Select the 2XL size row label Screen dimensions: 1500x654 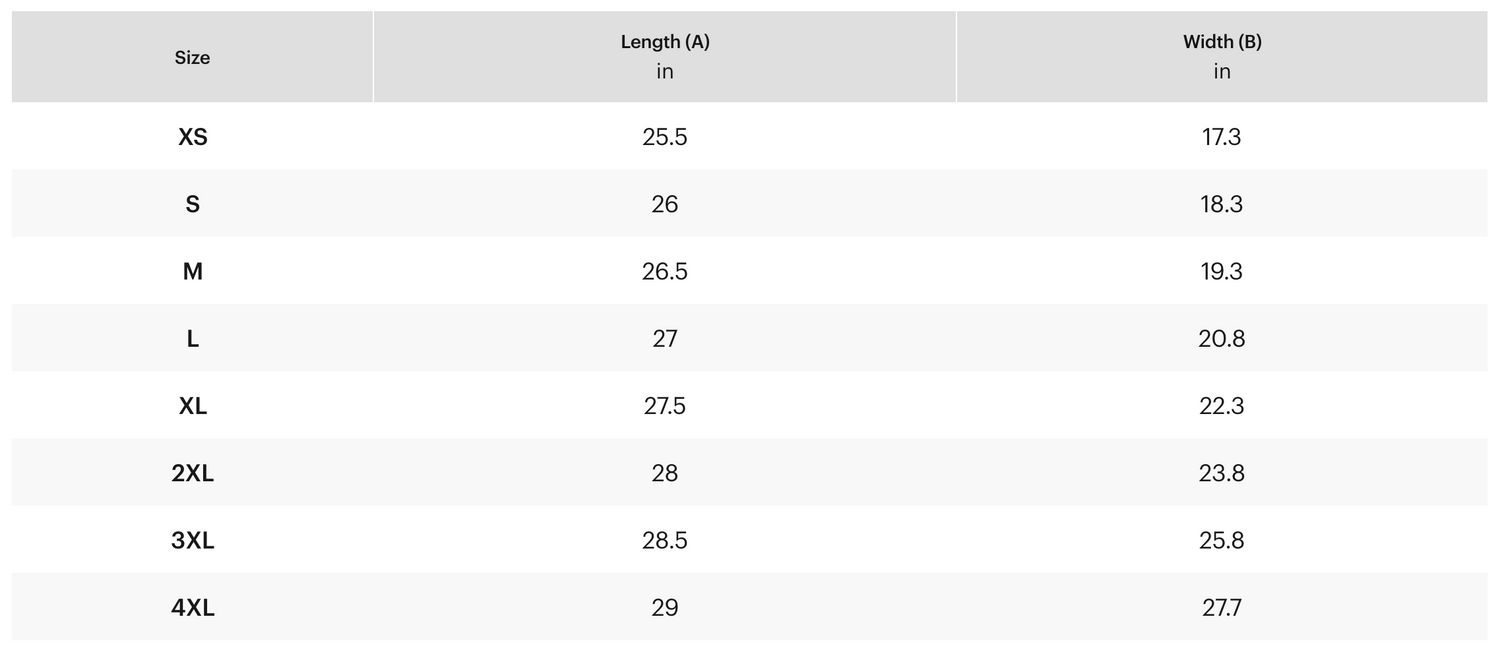[193, 473]
